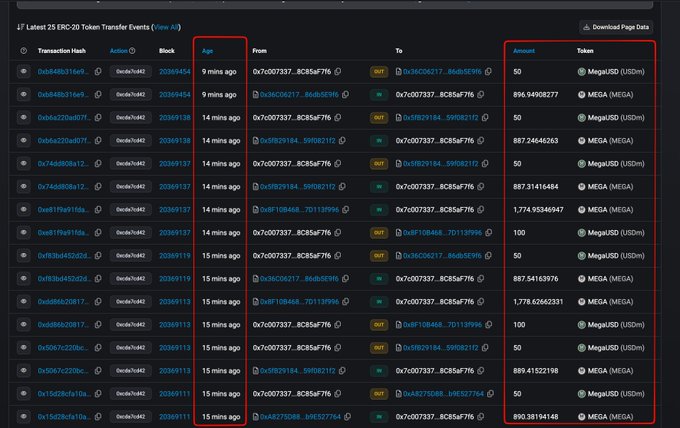680x428 pixels.
Task: Open block 20369454 in the 896.94908277 row
Action: coord(175,95)
